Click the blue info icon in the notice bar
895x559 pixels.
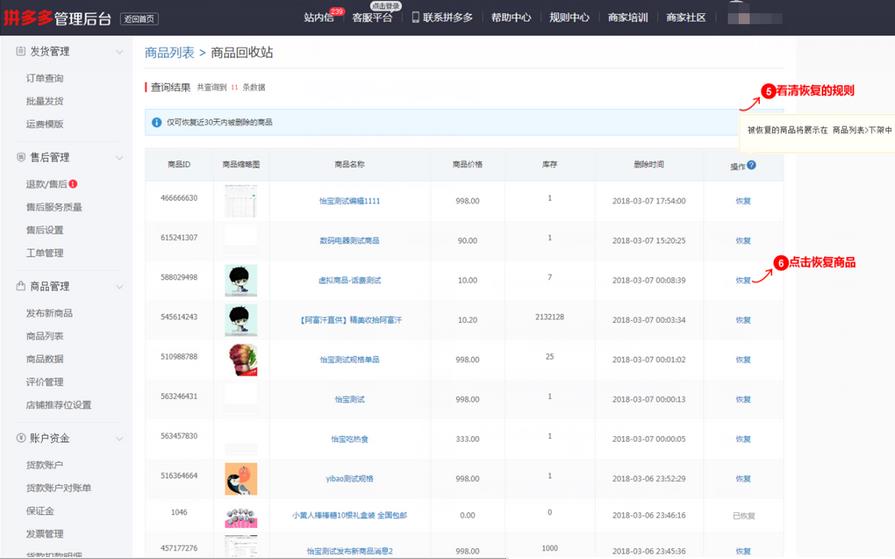(157, 122)
